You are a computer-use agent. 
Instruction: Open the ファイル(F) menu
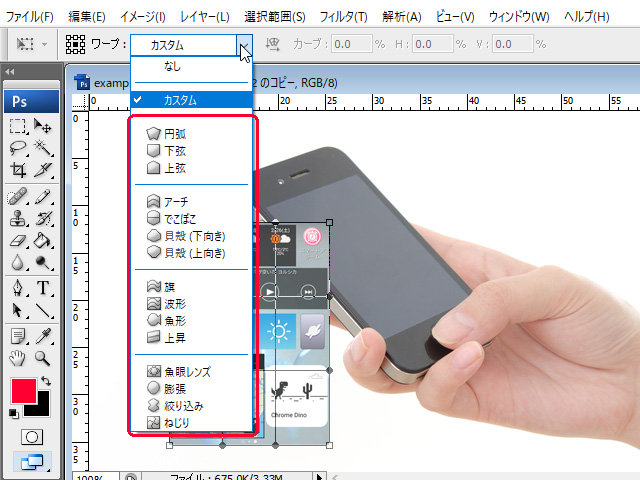[x=29, y=17]
